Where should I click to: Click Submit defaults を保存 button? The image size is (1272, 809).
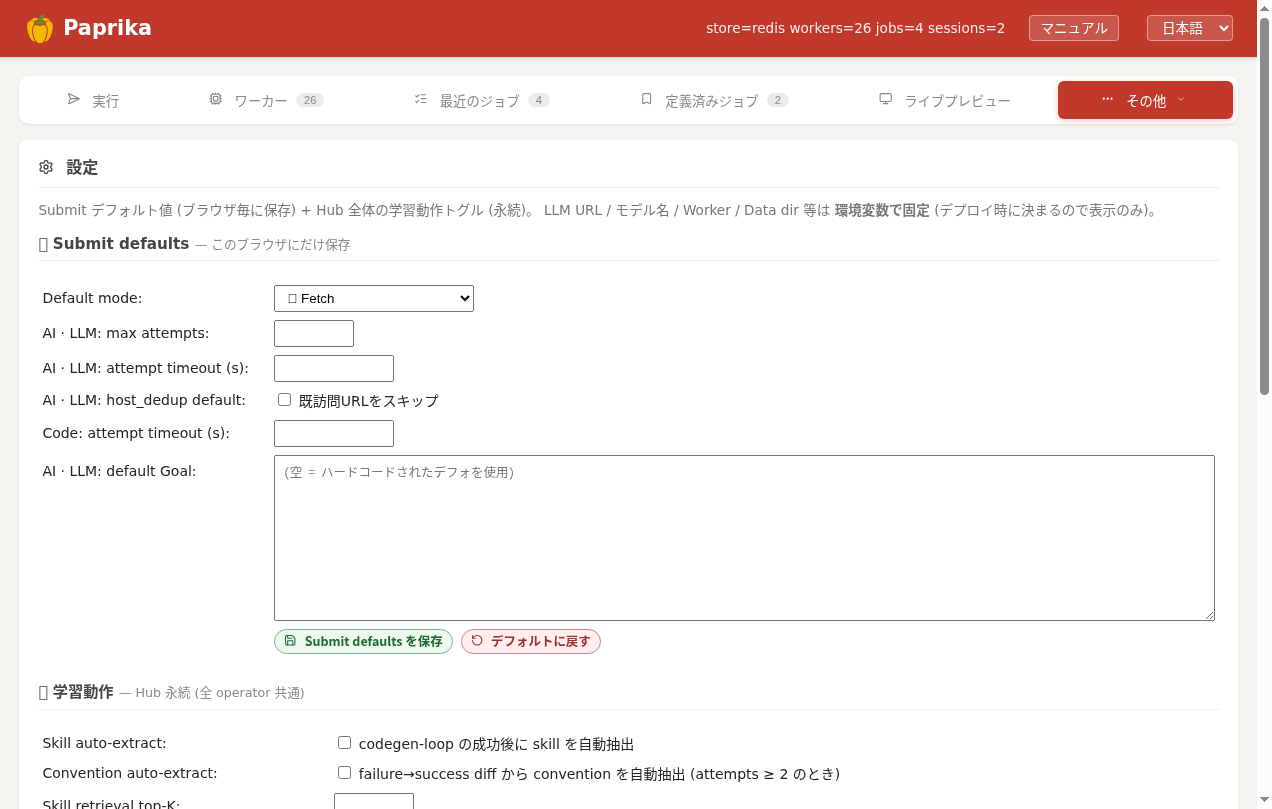tap(363, 641)
